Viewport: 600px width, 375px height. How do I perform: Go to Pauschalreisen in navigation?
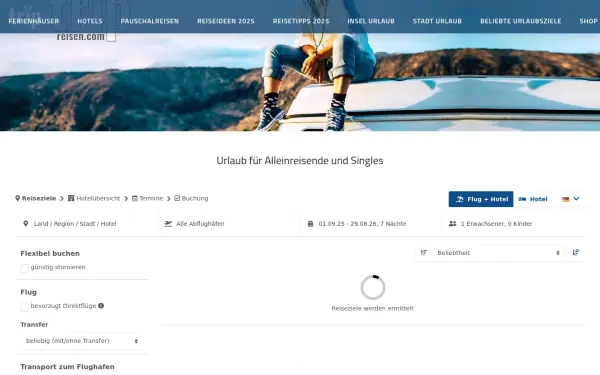[150, 21]
